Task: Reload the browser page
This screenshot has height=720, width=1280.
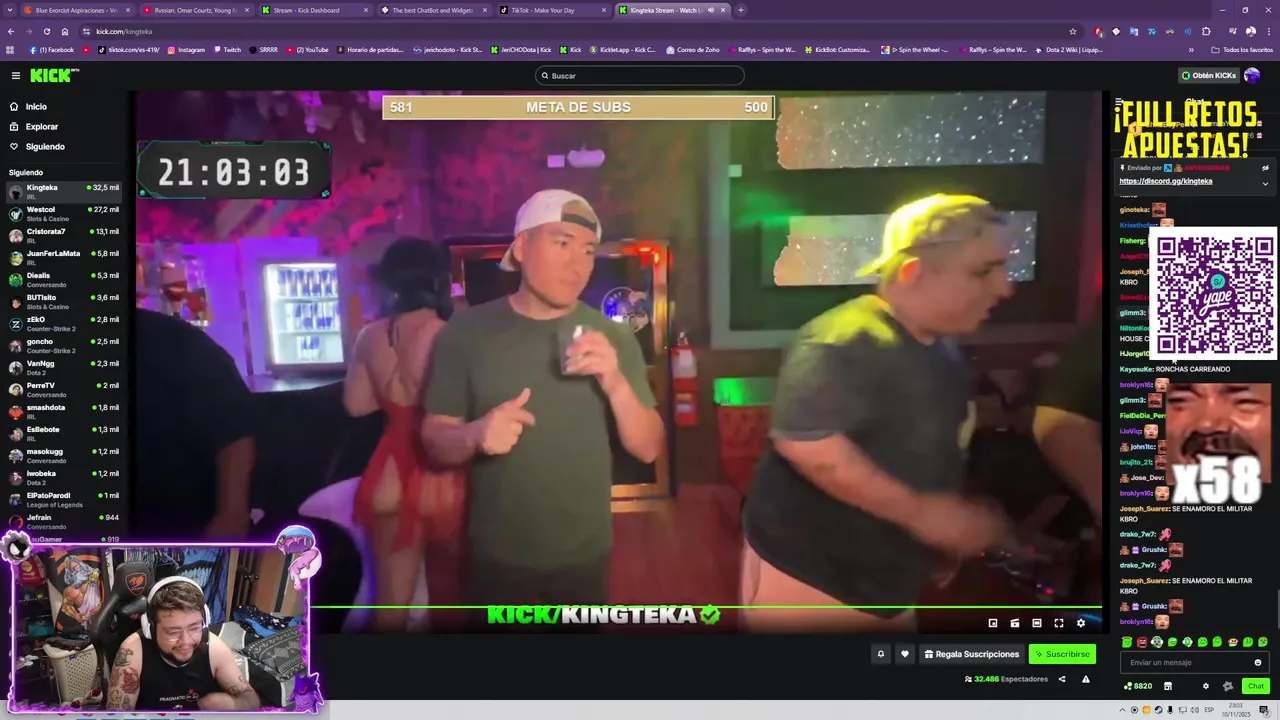Action: tap(46, 31)
